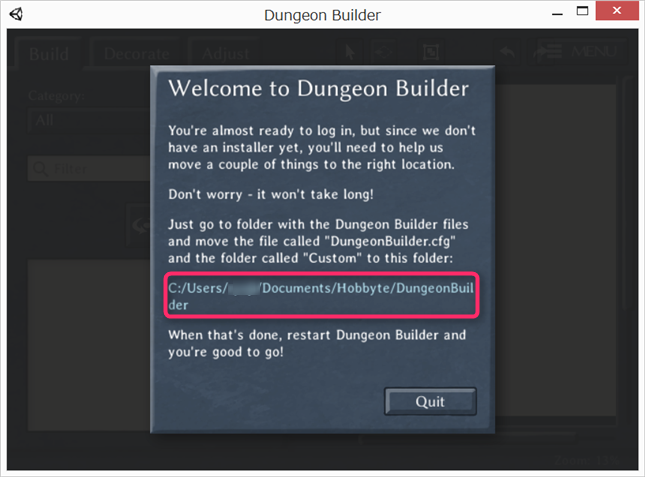This screenshot has width=645, height=477.
Task: Switch to the dimmed Adjust tab
Action: pyautogui.click(x=225, y=54)
